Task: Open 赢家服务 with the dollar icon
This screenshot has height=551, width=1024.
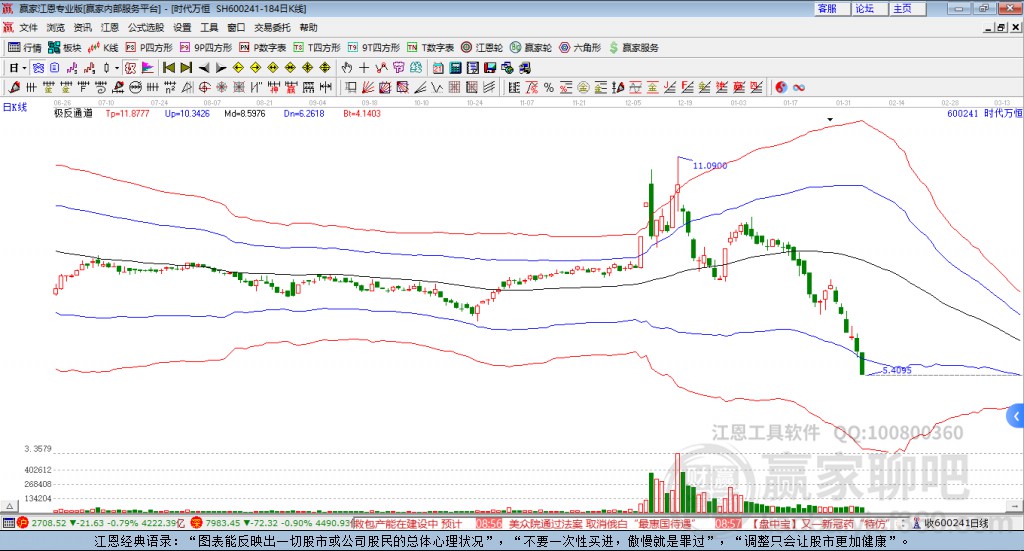Action: tap(634, 48)
